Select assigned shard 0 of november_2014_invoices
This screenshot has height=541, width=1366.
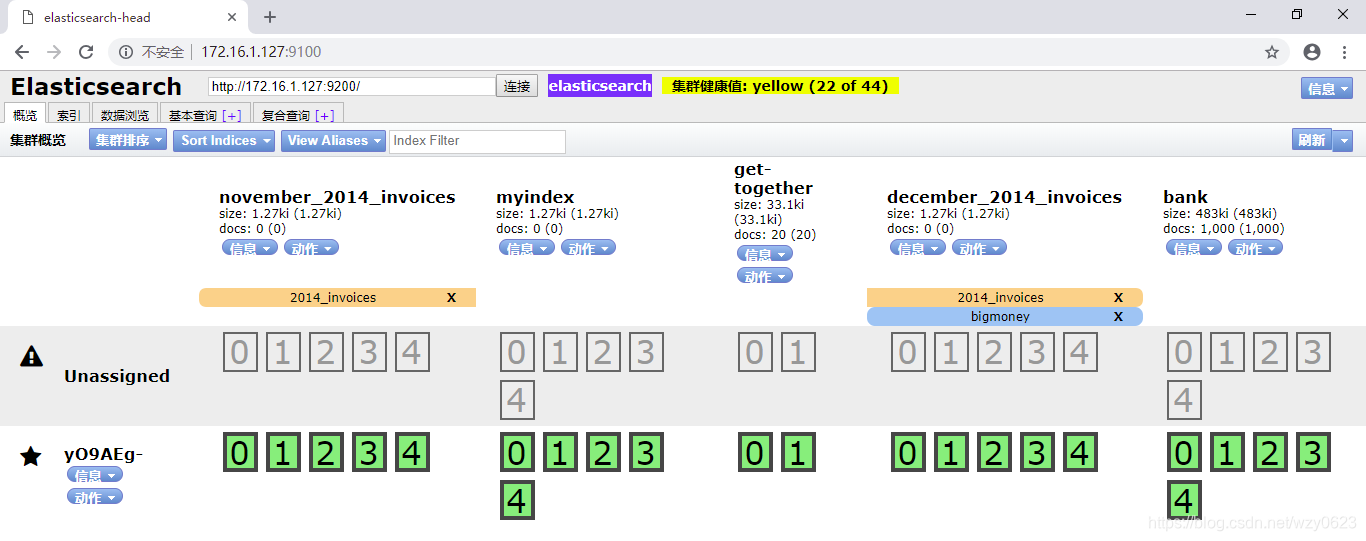239,453
